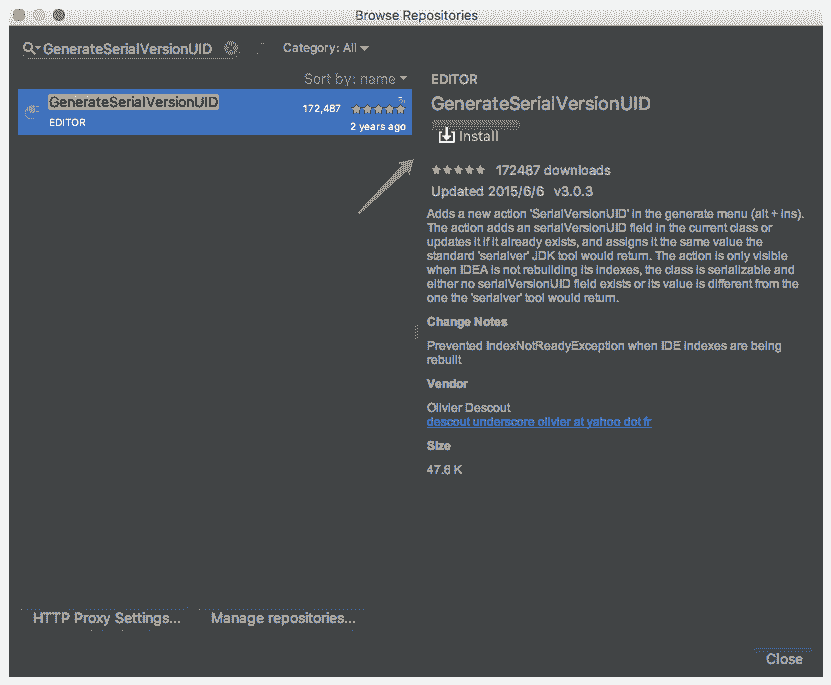Click the red window close button
Viewport: 831px width, 685px height.
tap(19, 15)
